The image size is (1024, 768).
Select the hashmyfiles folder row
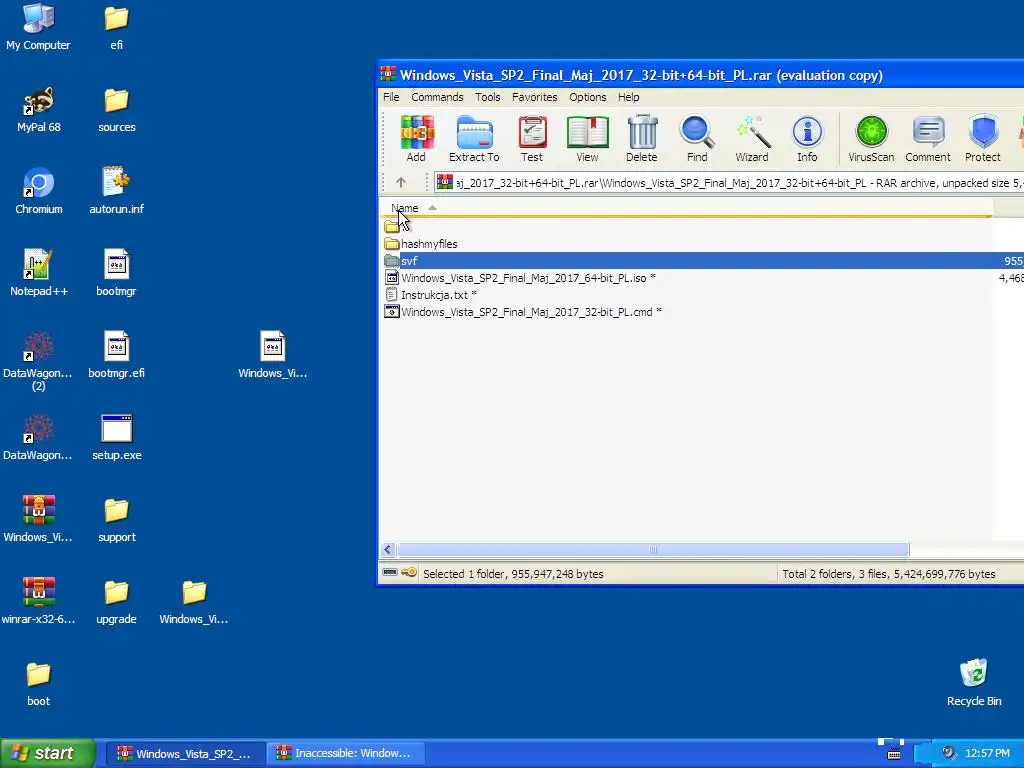pyautogui.click(x=702, y=244)
